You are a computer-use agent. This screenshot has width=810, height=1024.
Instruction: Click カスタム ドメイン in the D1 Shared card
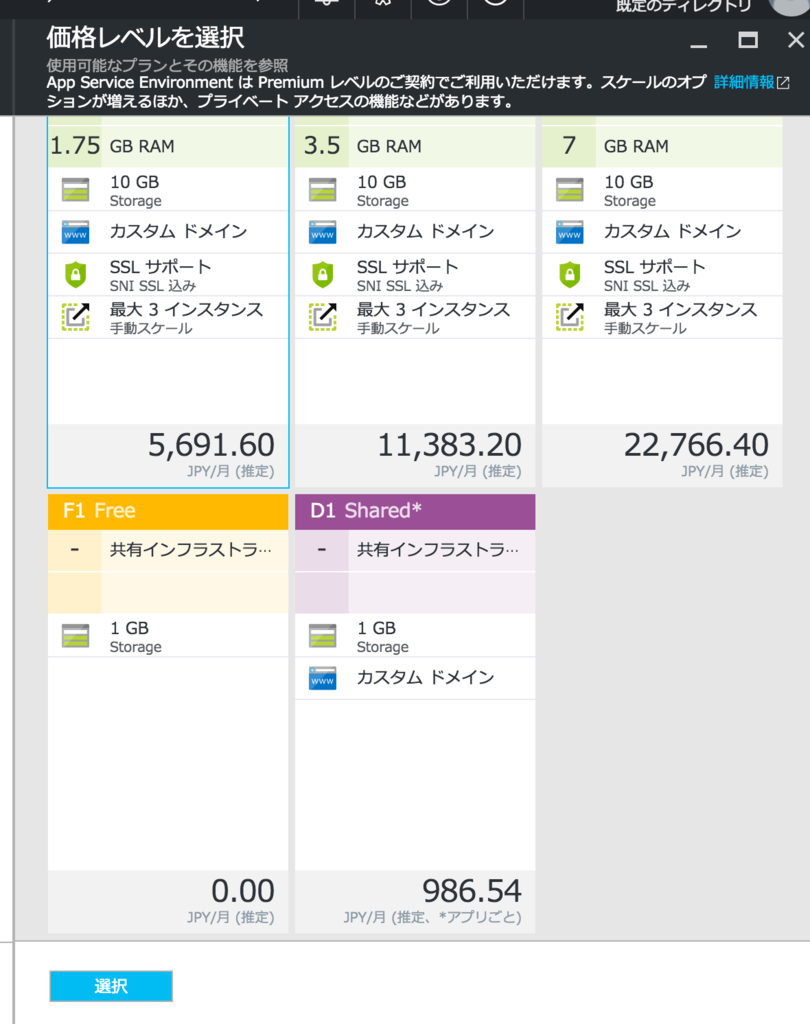click(425, 677)
